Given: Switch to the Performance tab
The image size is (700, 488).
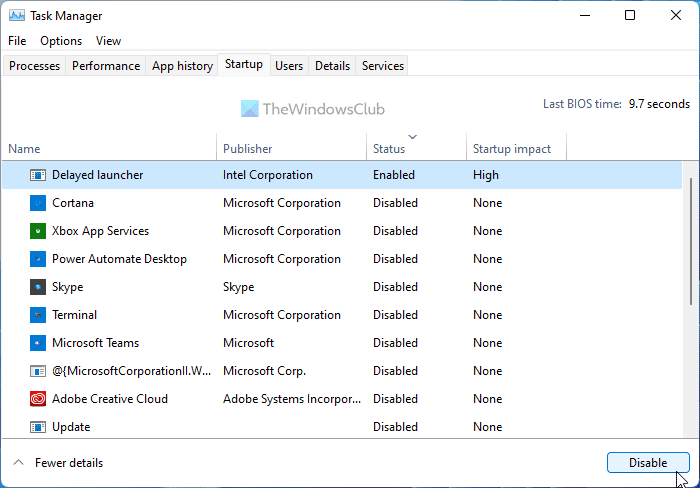Looking at the screenshot, I should (106, 66).
